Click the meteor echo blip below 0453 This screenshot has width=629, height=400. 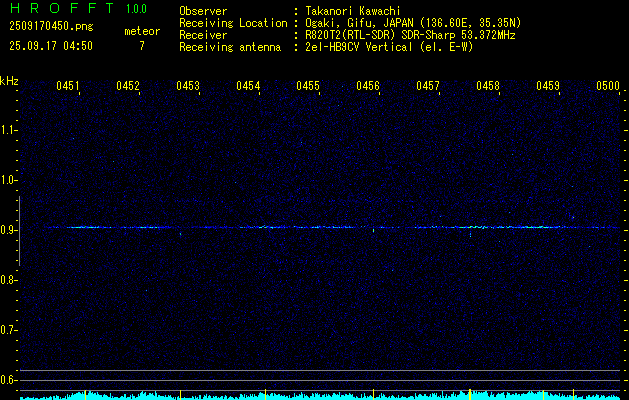[x=181, y=234]
